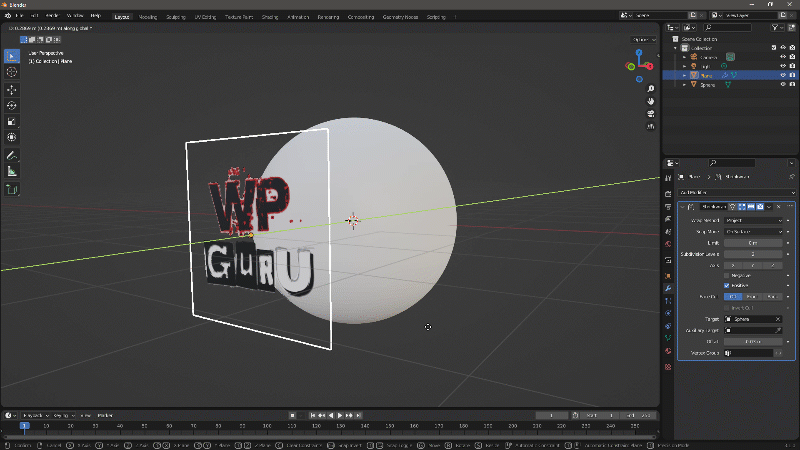Select the Add Cube tool

tap(12, 190)
